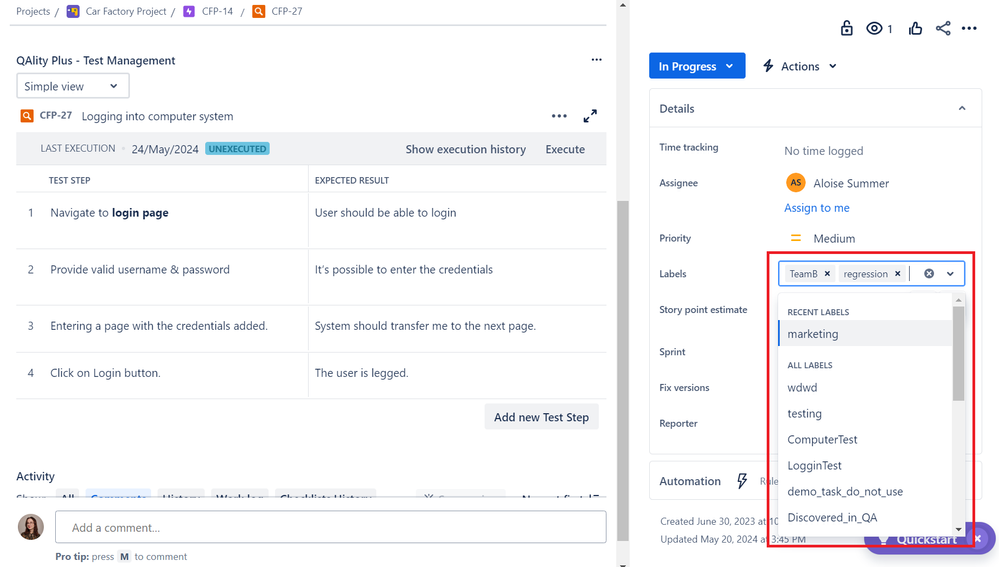Open the In Progress status dropdown
Viewport: 999px width, 567px height.
click(x=697, y=66)
